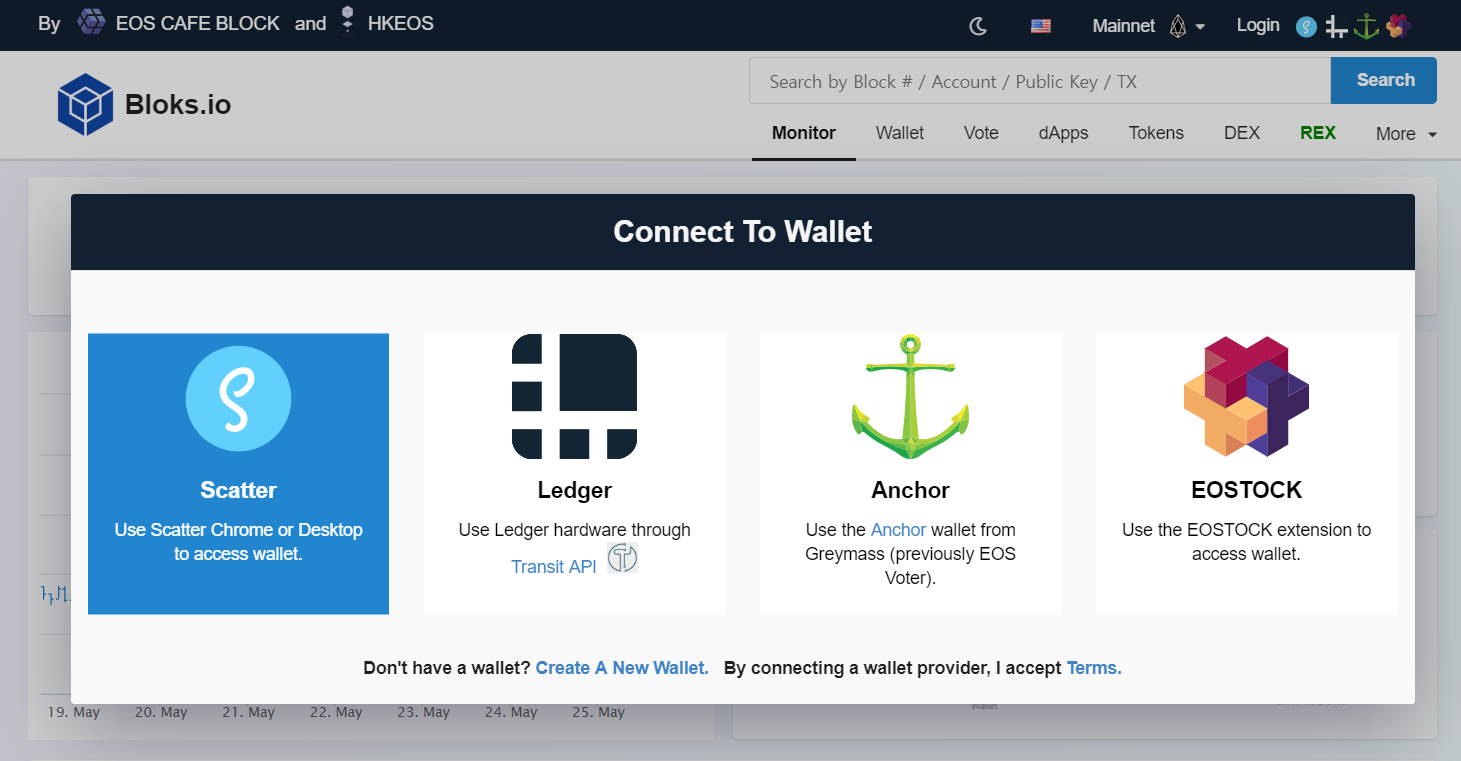1461x761 pixels.
Task: Select the Scatter wallet large icon
Action: (x=238, y=399)
